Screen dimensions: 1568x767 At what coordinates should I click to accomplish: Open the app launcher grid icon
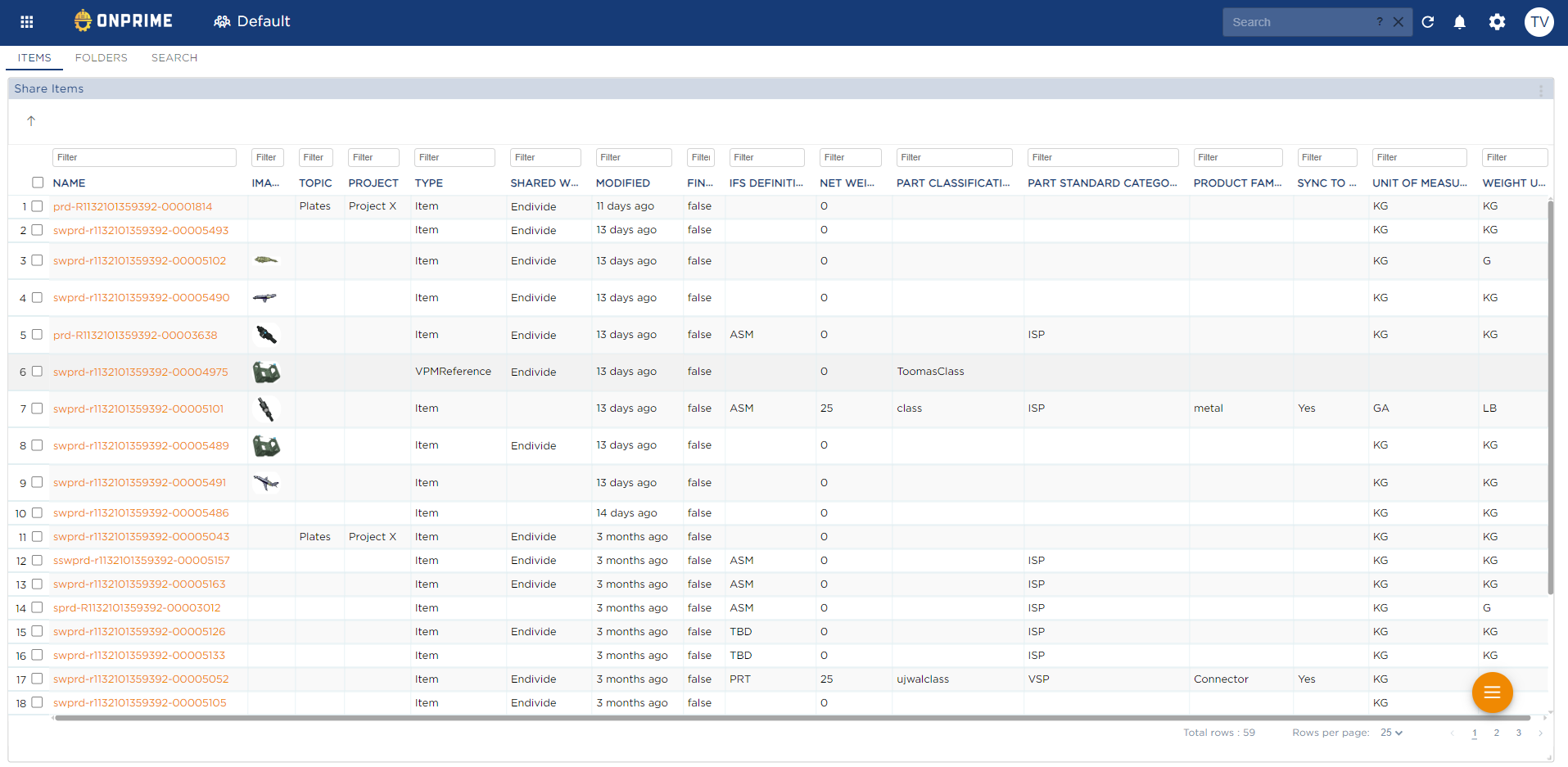pos(25,21)
